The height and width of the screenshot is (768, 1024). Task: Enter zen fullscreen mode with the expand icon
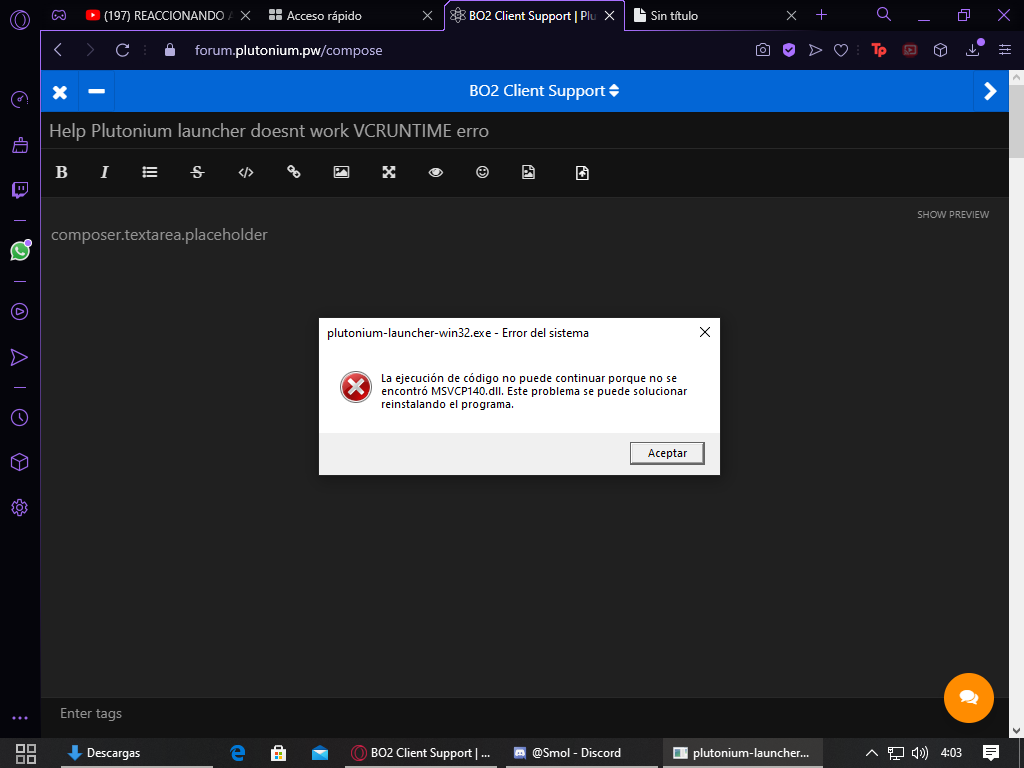[389, 172]
